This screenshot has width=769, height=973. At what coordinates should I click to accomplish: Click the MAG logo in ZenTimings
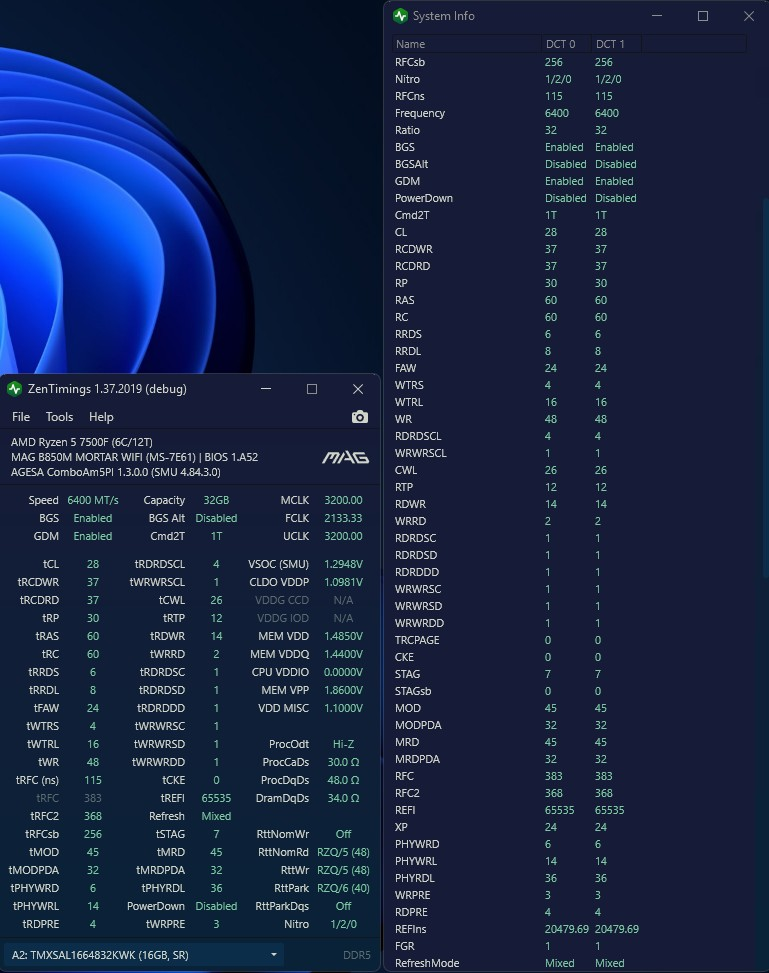(345, 457)
